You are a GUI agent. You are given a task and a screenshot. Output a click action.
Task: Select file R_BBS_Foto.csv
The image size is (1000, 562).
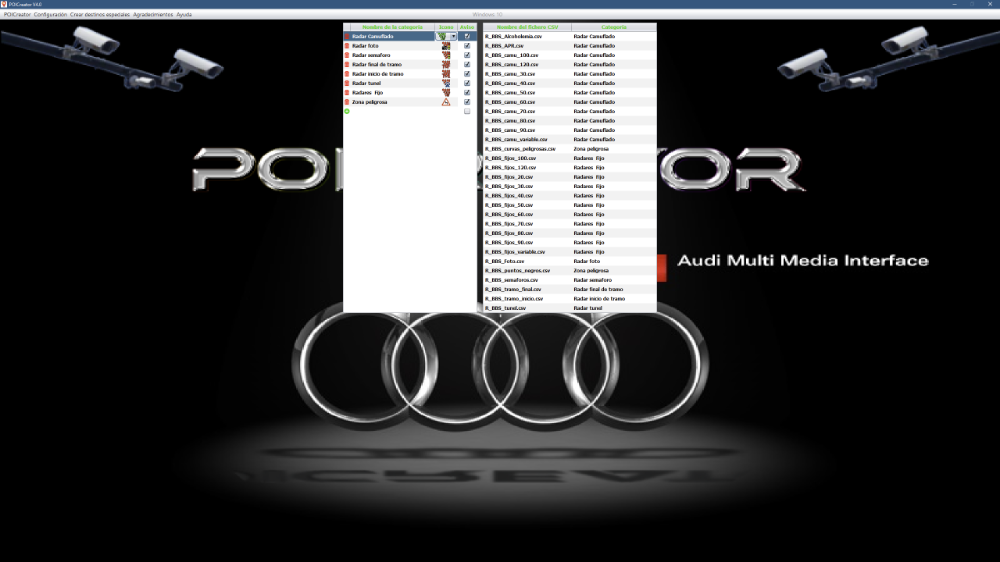[x=504, y=261]
